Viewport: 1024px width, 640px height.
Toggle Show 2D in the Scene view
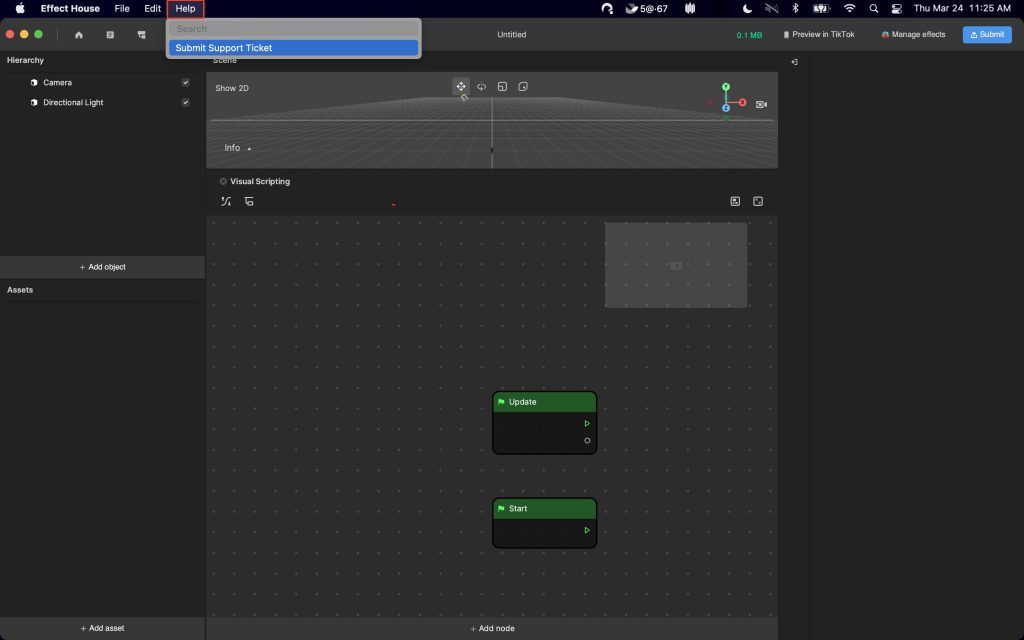point(232,88)
